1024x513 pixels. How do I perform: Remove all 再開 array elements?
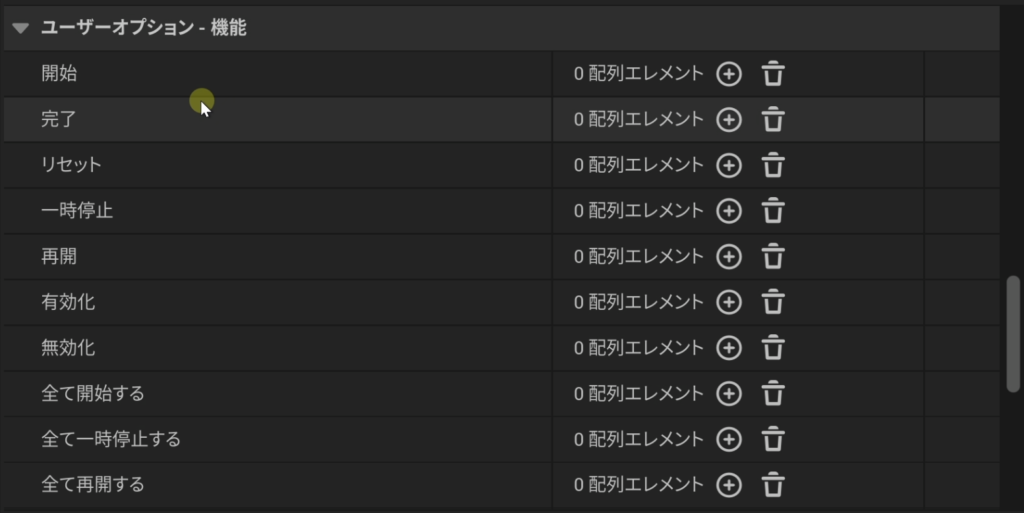(x=773, y=257)
